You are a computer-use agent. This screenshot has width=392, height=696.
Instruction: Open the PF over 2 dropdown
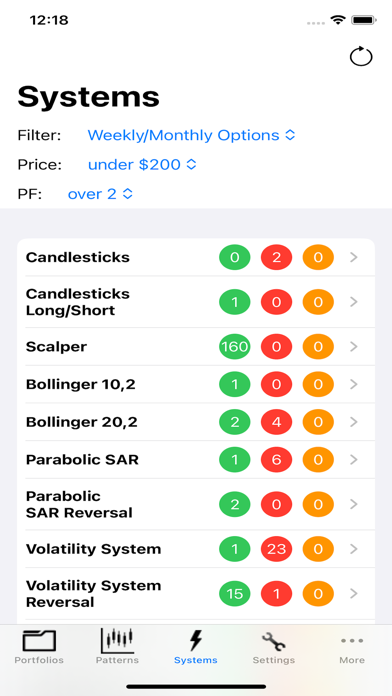pos(100,194)
